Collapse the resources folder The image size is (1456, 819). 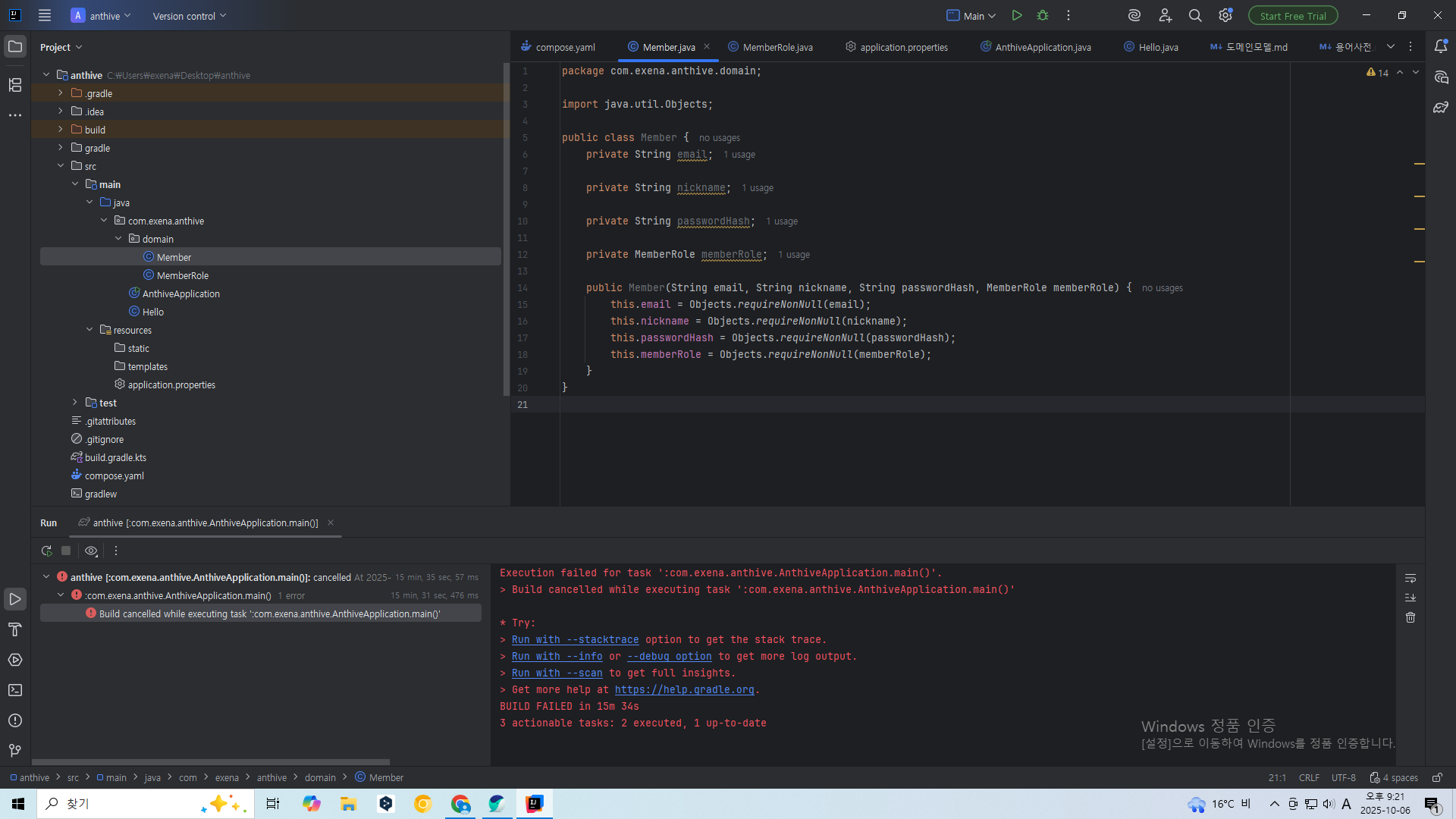[x=89, y=330]
